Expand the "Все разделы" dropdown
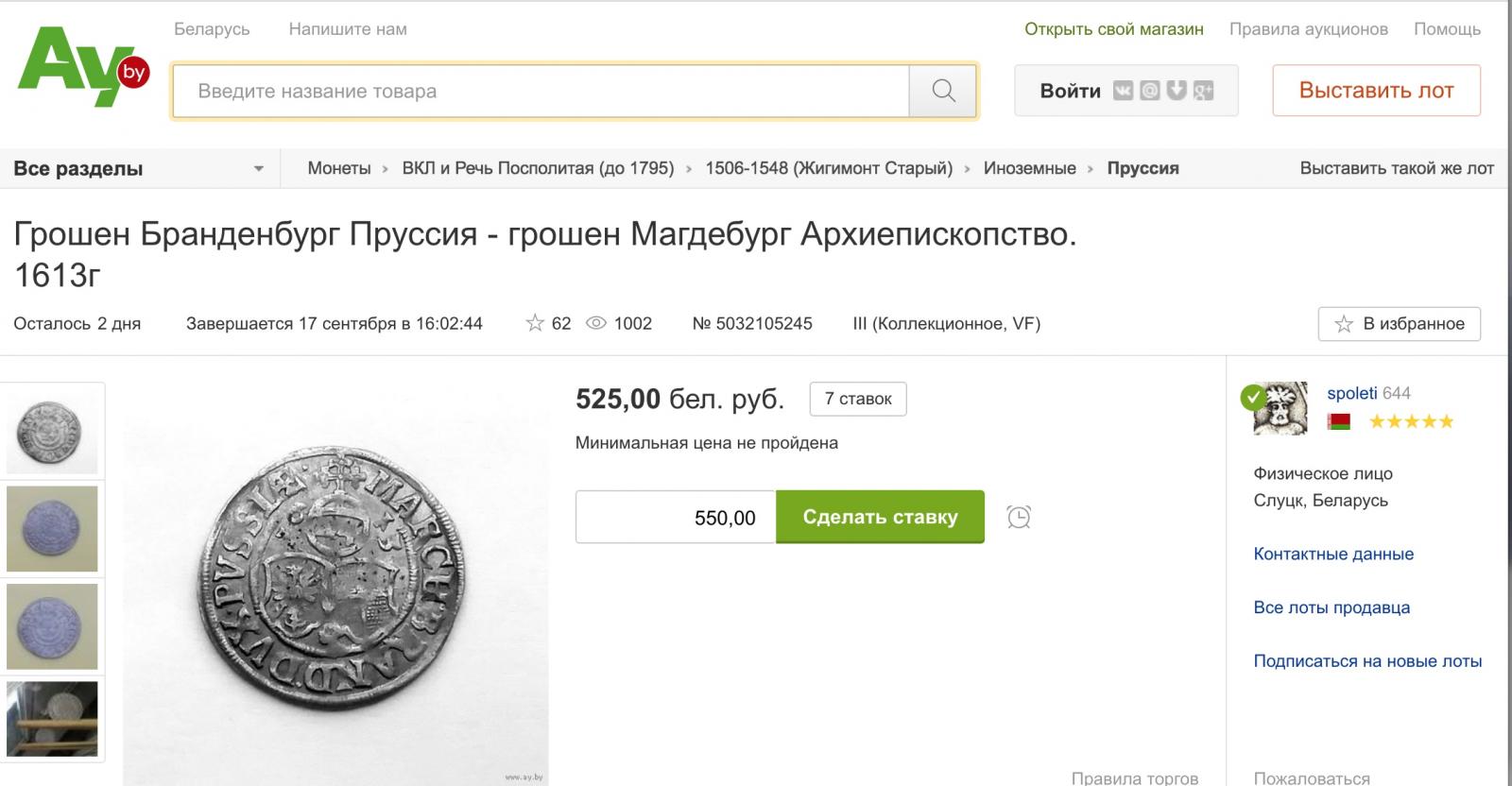 tap(140, 168)
